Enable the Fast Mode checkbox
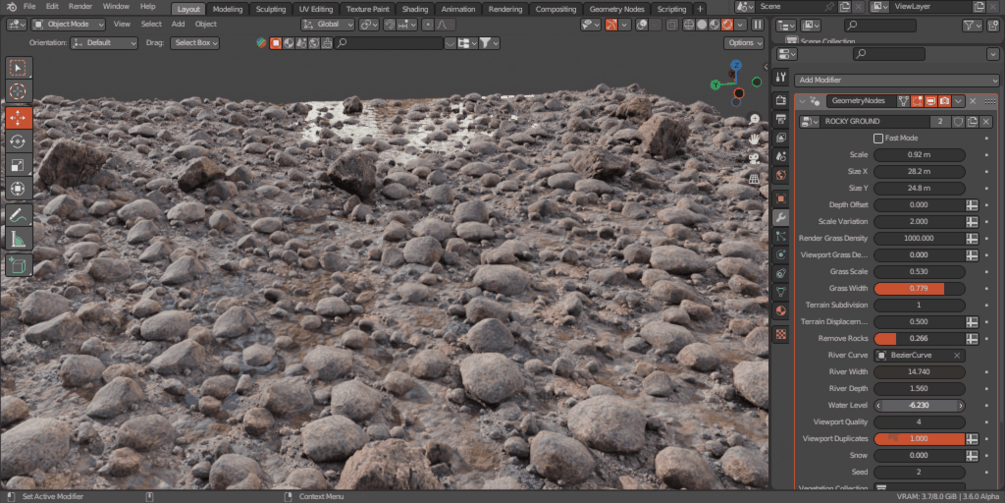The width and height of the screenshot is (1005, 503). tap(878, 138)
